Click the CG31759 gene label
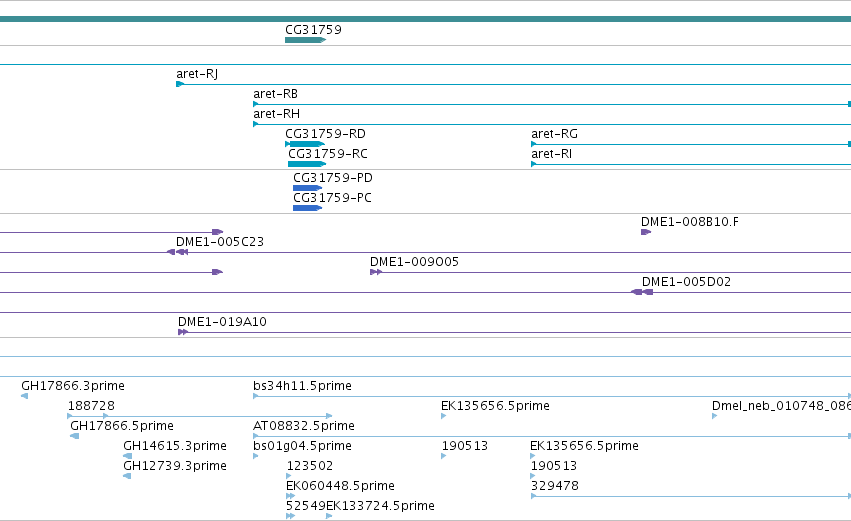Image resolution: width=851 pixels, height=521 pixels. (x=313, y=29)
